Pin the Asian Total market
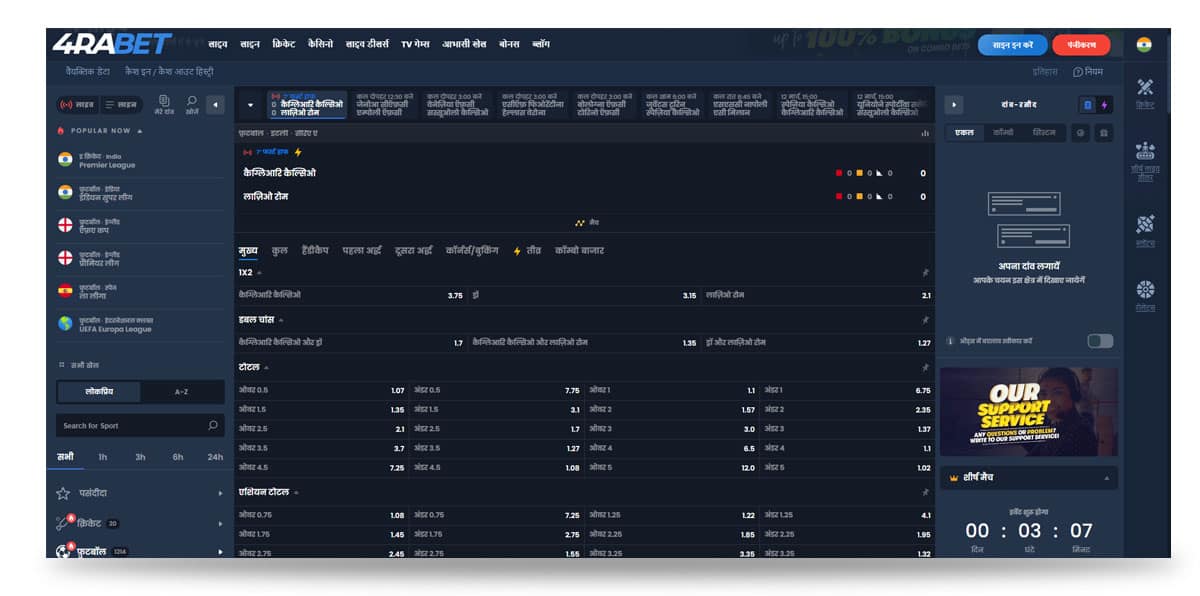This screenshot has width=1200, height=596. pos(924,492)
